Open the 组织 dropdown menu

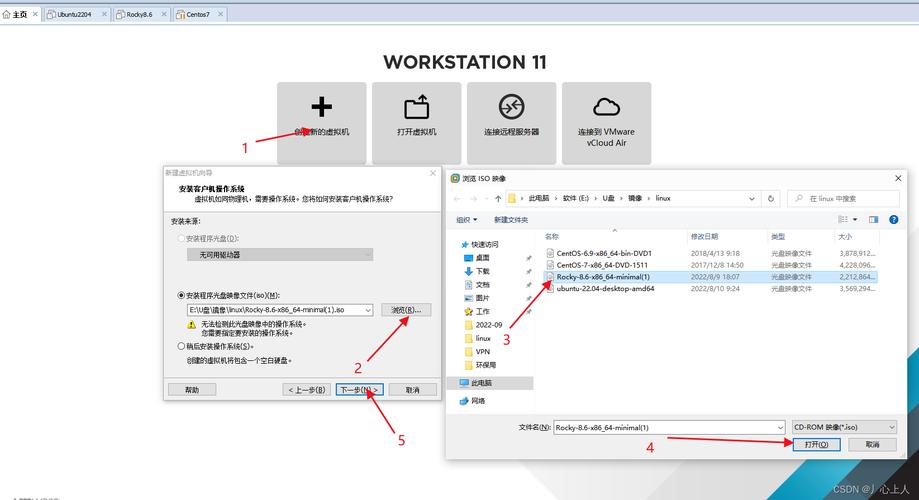tap(467, 220)
